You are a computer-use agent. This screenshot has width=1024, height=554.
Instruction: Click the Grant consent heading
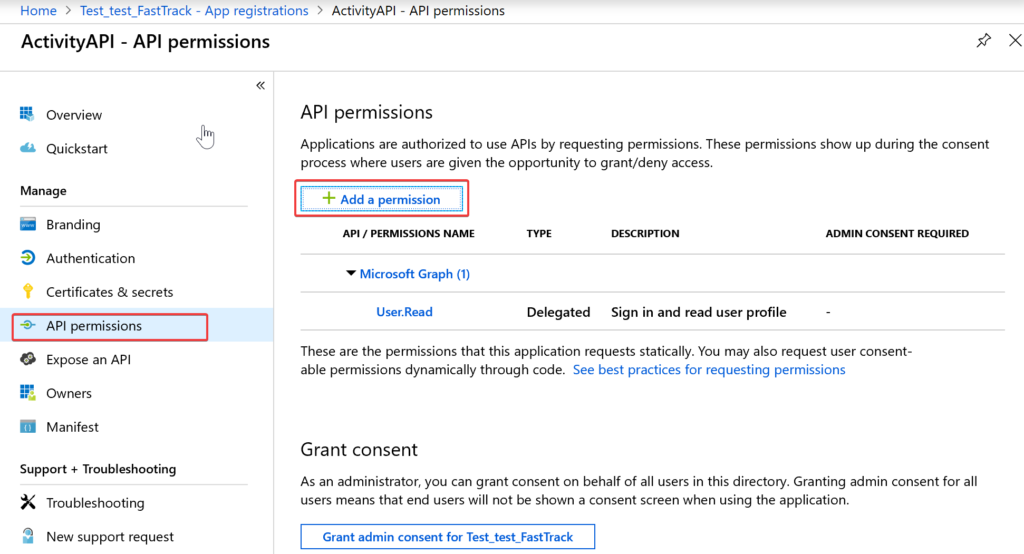(359, 449)
